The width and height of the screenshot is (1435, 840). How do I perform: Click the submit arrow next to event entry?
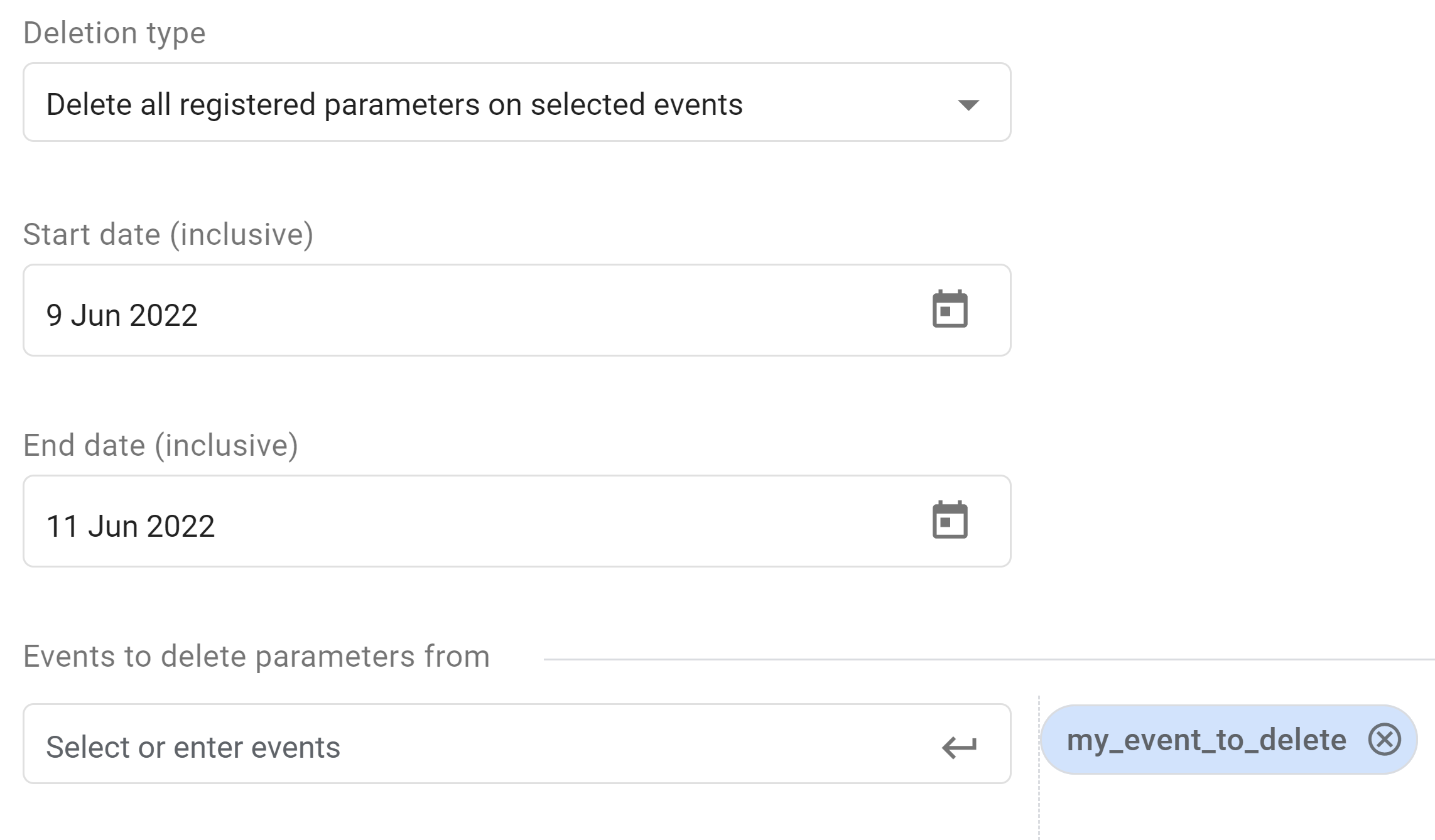959,746
